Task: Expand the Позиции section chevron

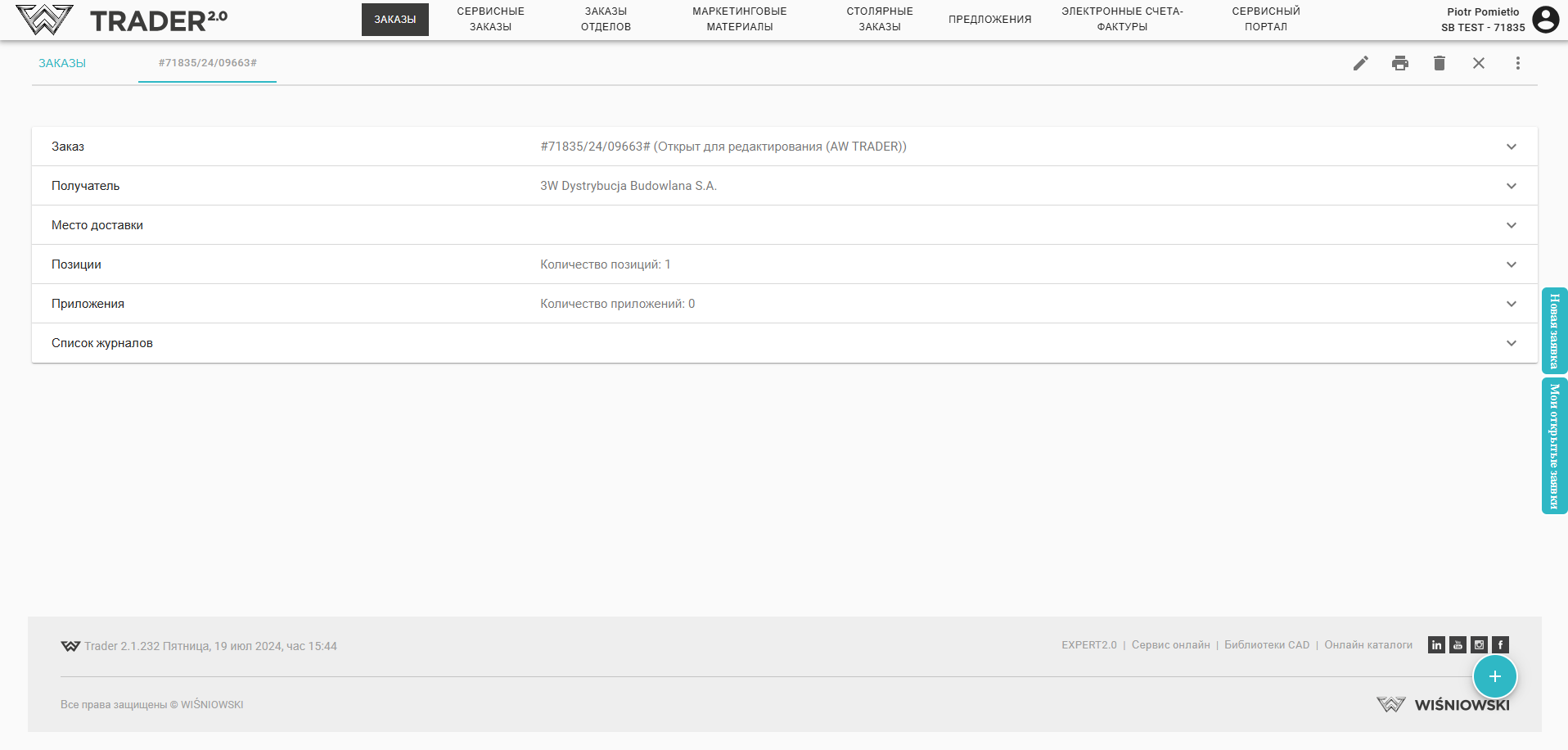Action: [x=1511, y=264]
